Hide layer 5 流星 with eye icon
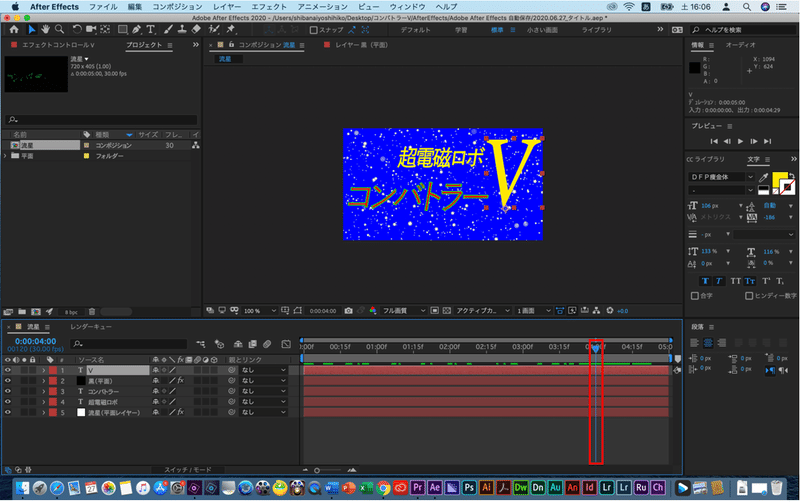 point(8,412)
